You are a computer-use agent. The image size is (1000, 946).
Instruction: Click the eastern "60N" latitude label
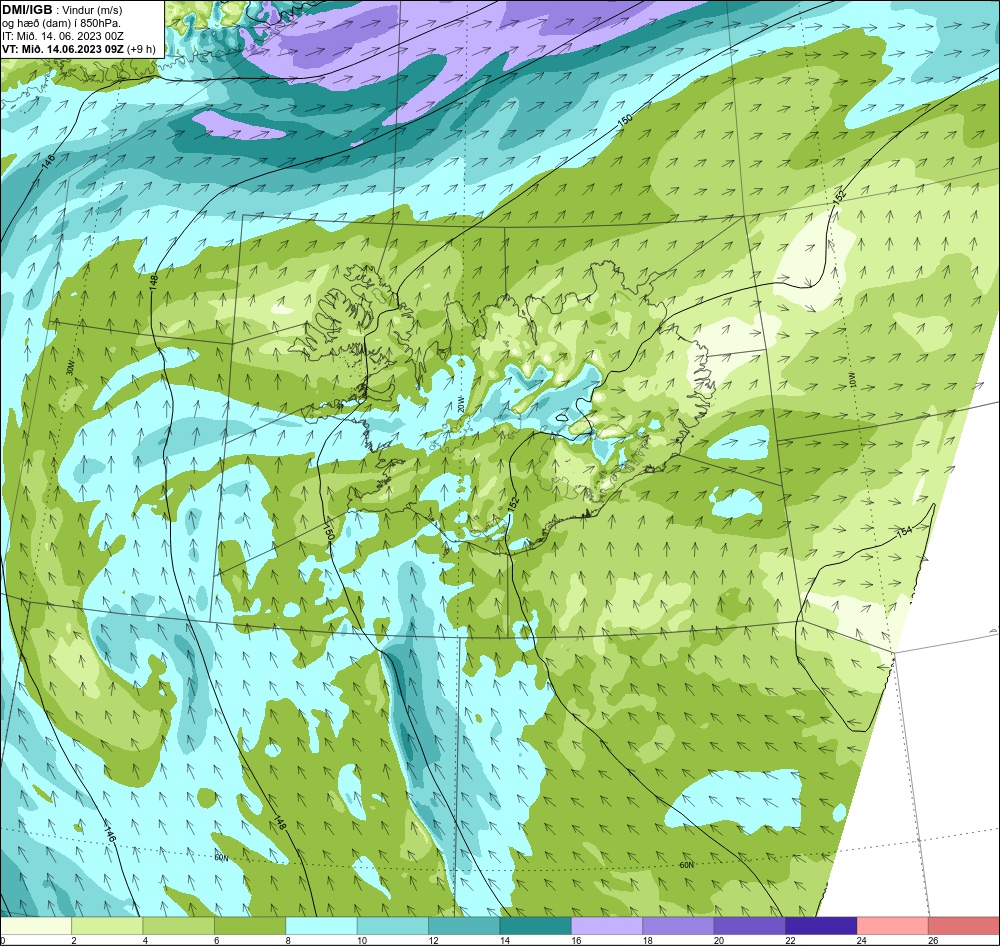[686, 865]
